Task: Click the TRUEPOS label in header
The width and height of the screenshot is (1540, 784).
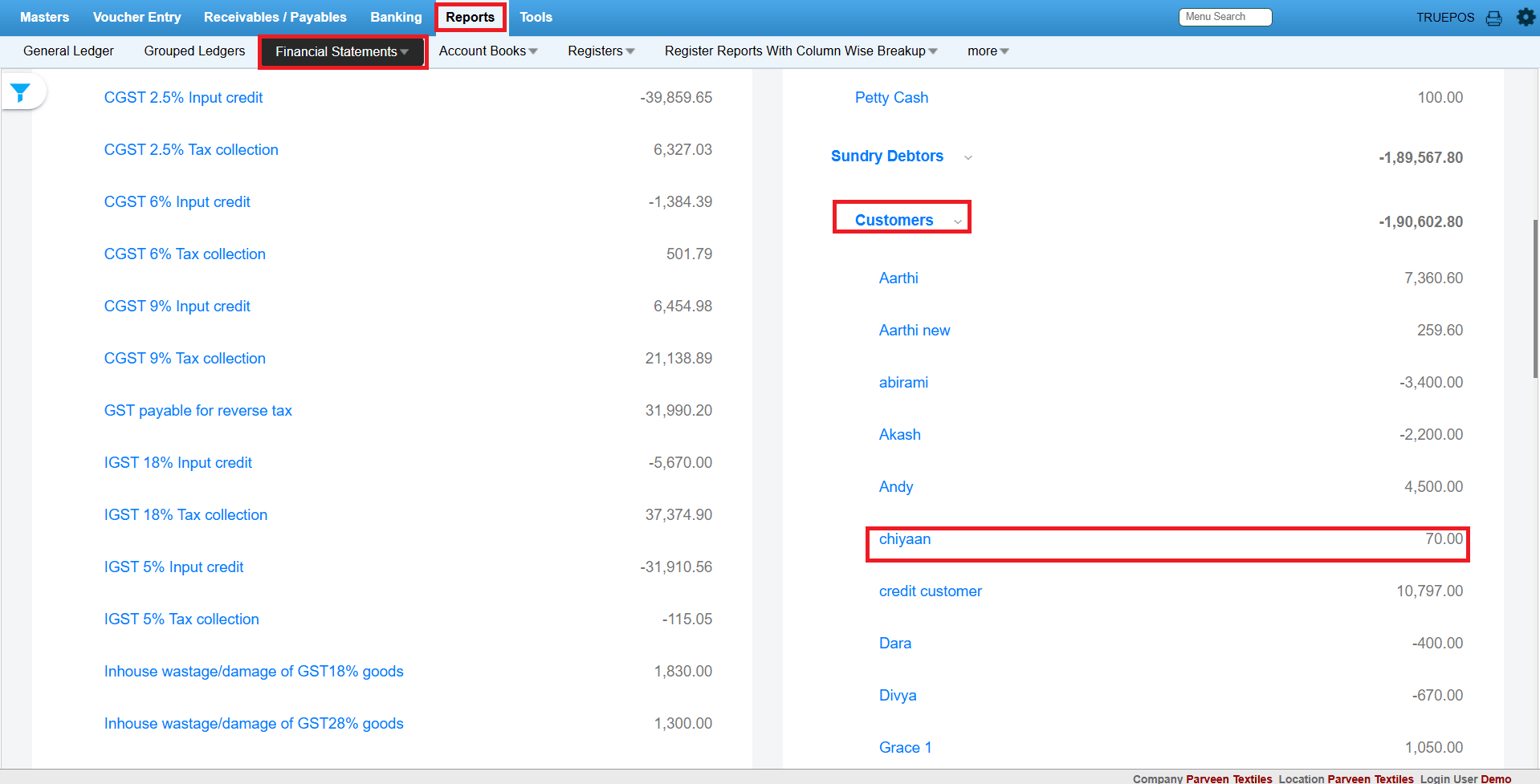Action: (1445, 18)
